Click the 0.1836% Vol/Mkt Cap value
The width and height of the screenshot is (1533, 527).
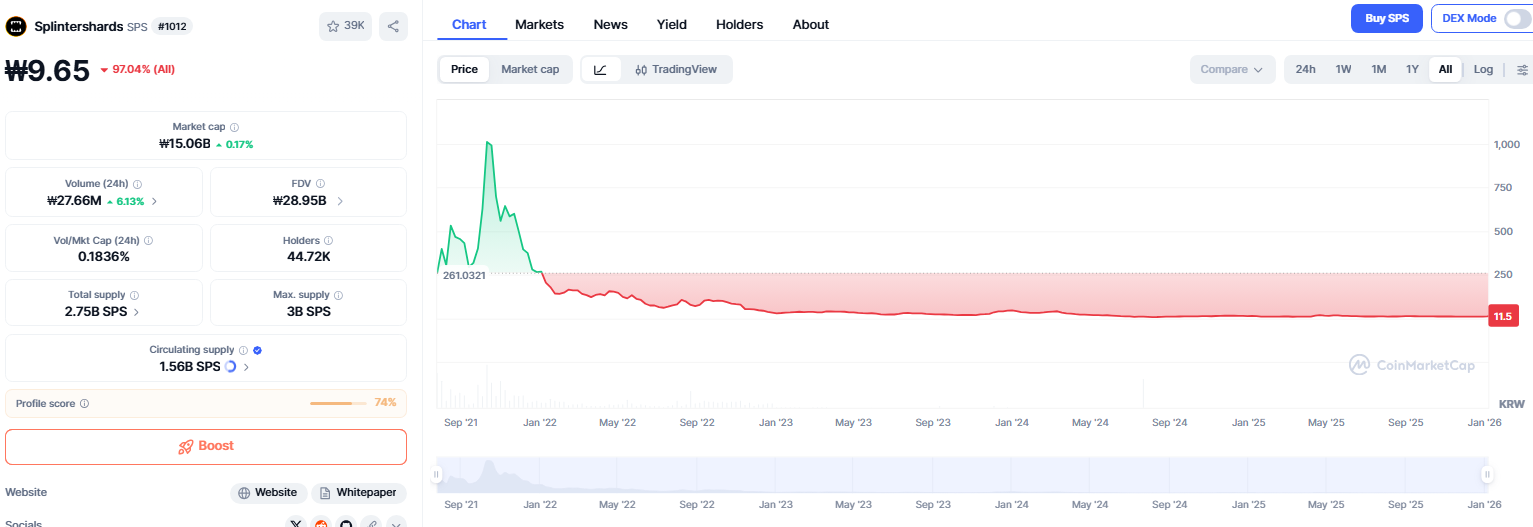click(104, 256)
